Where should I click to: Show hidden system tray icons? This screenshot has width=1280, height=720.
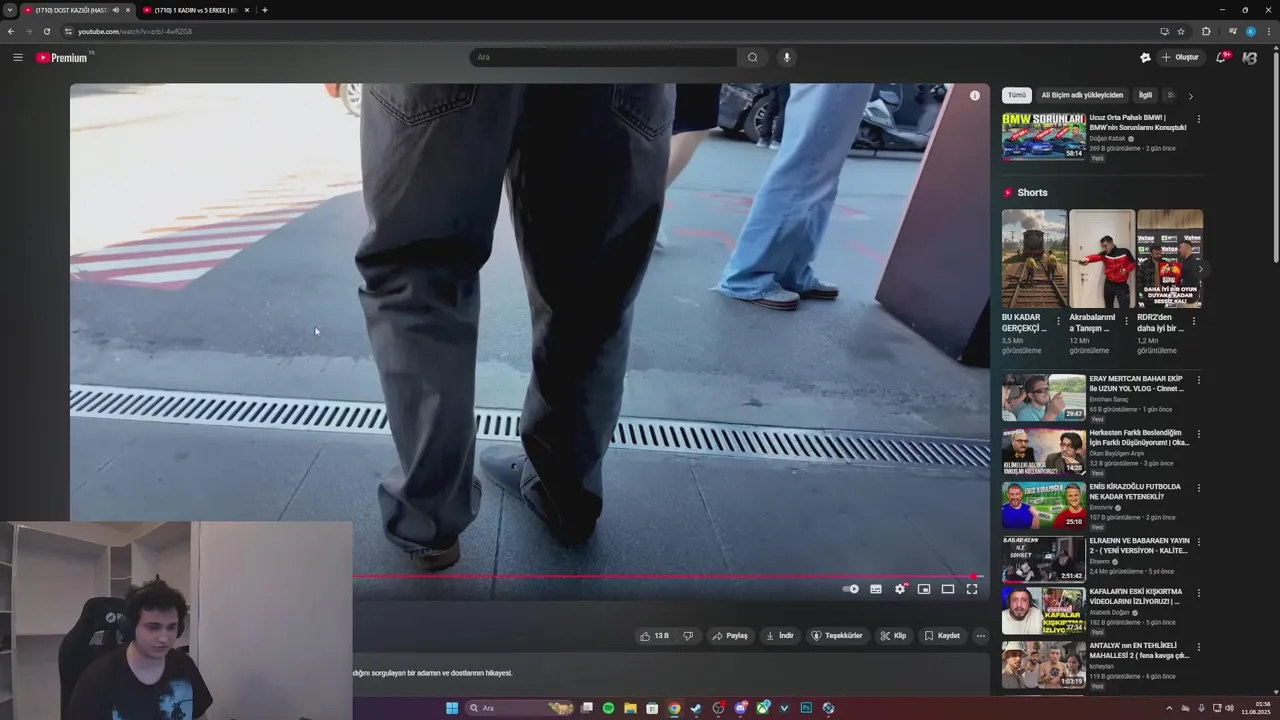click(x=1169, y=708)
